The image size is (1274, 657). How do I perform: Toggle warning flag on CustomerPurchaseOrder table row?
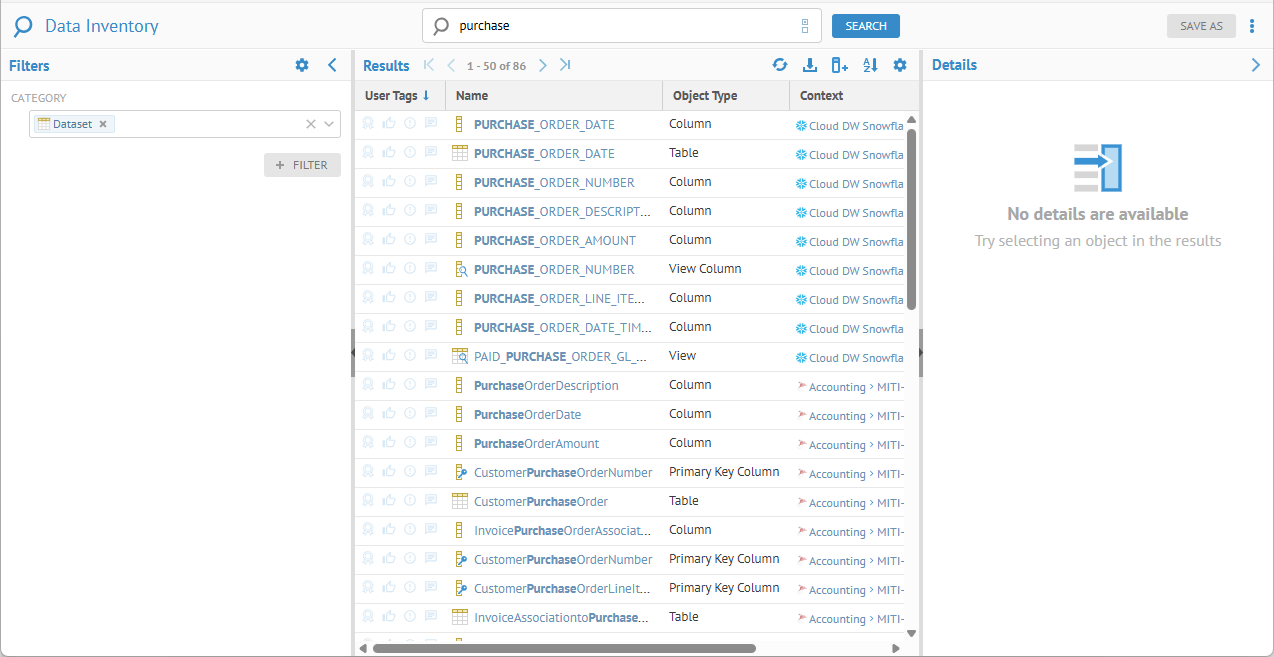[x=410, y=501]
